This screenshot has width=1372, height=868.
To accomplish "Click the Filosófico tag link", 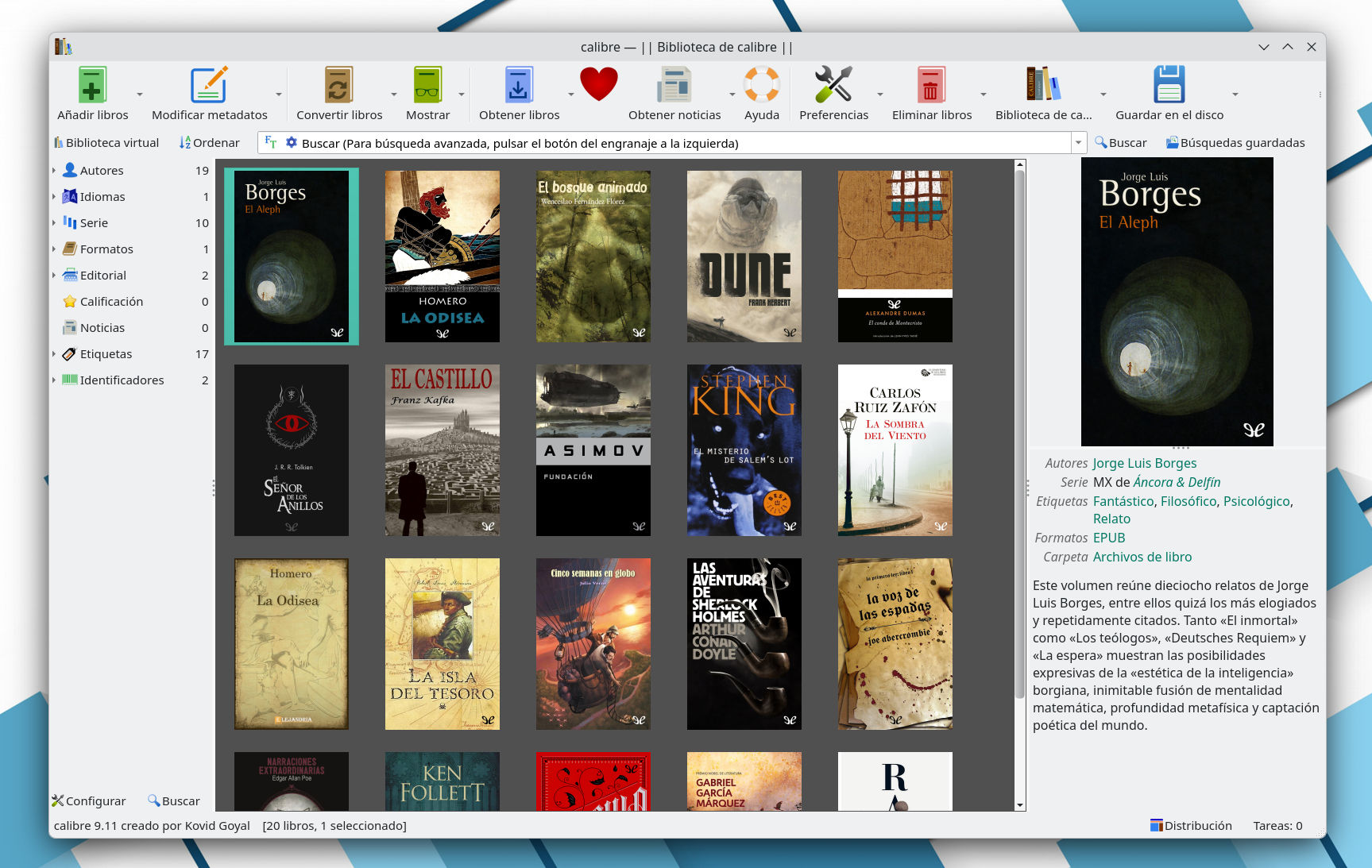I will 1188,501.
